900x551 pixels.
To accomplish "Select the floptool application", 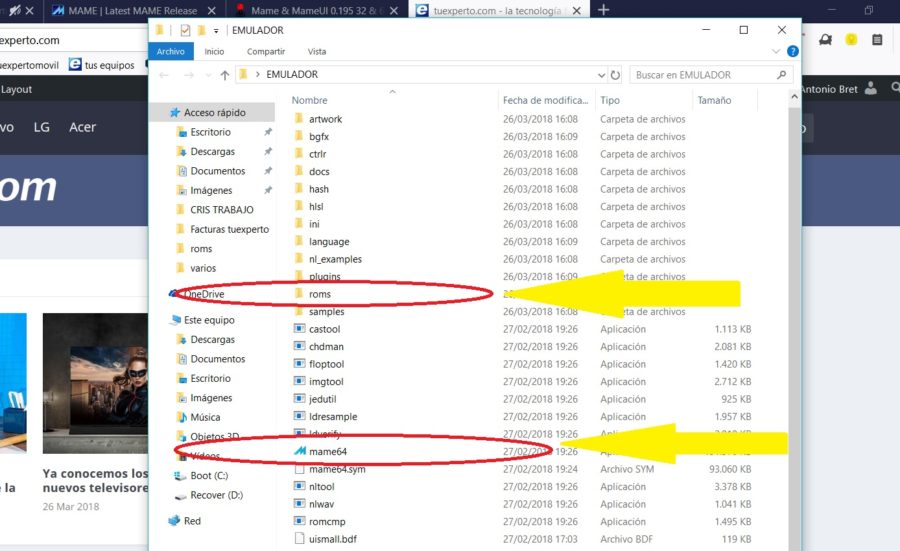I will (x=327, y=364).
